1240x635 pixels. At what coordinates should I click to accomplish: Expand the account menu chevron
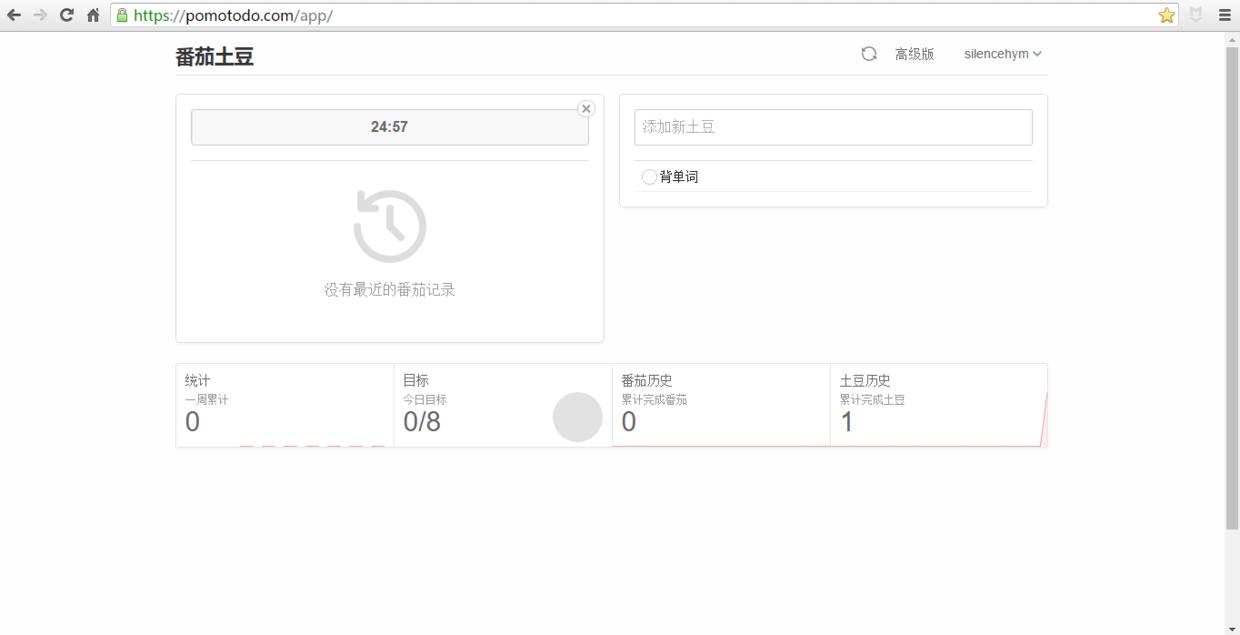point(1036,54)
